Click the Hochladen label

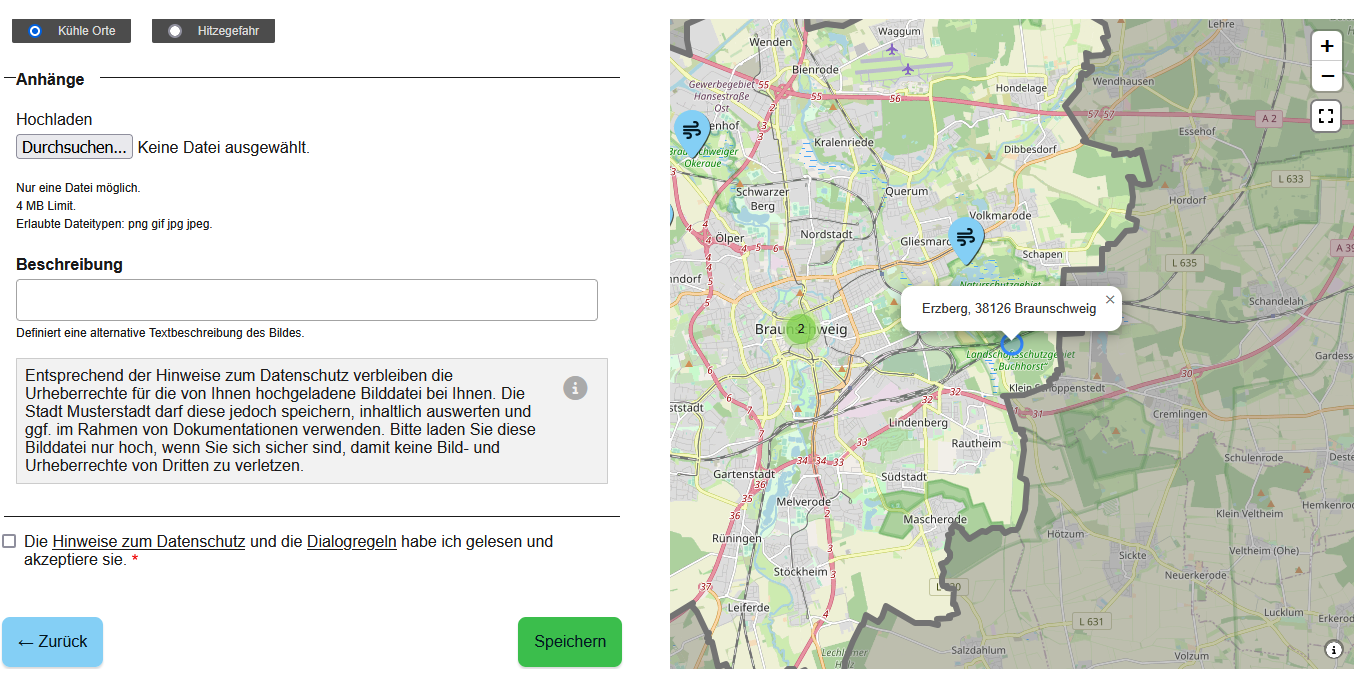point(54,119)
